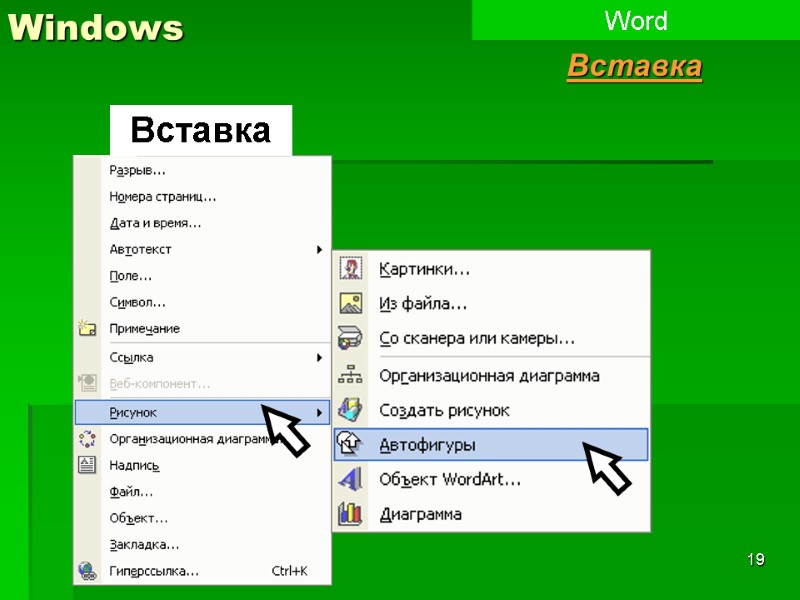Click the Windows slide title

(x=95, y=27)
